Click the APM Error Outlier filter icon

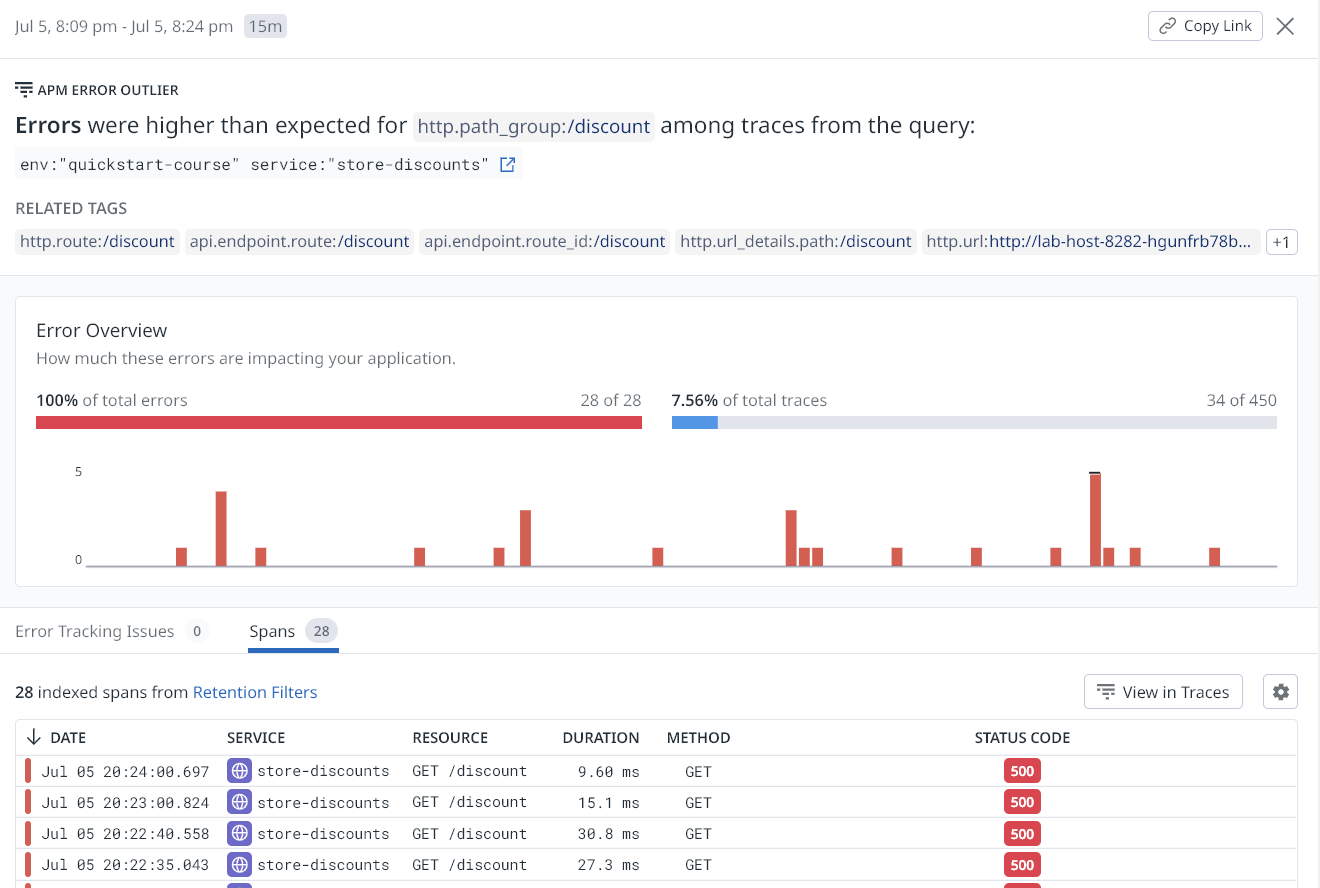tap(24, 90)
